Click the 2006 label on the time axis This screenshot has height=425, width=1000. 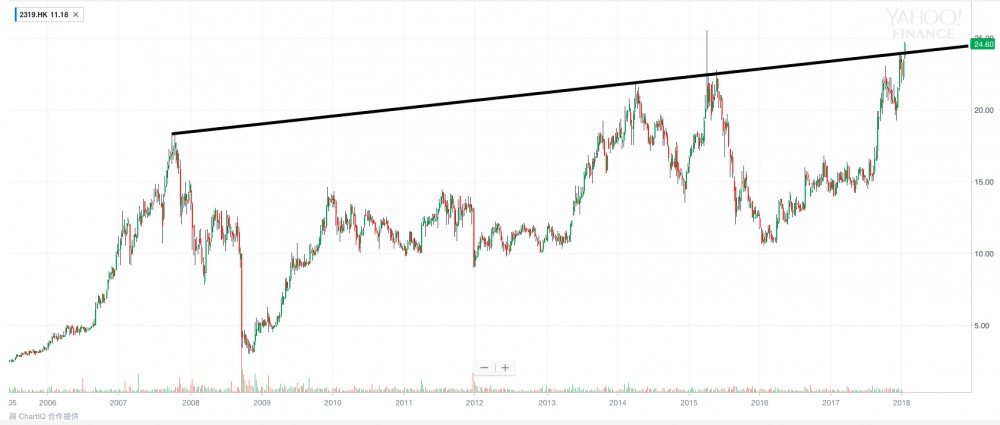click(47, 403)
